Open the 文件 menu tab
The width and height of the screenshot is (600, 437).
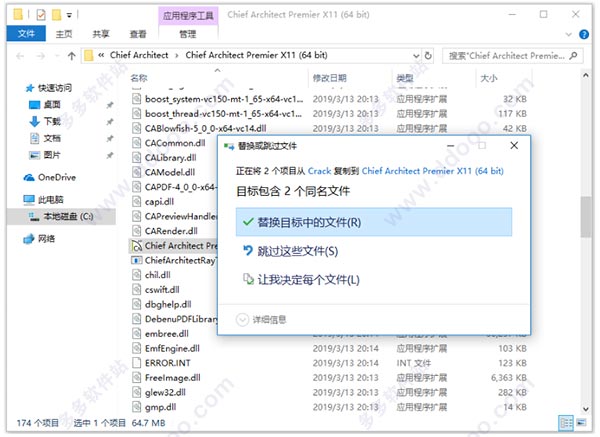pos(26,34)
